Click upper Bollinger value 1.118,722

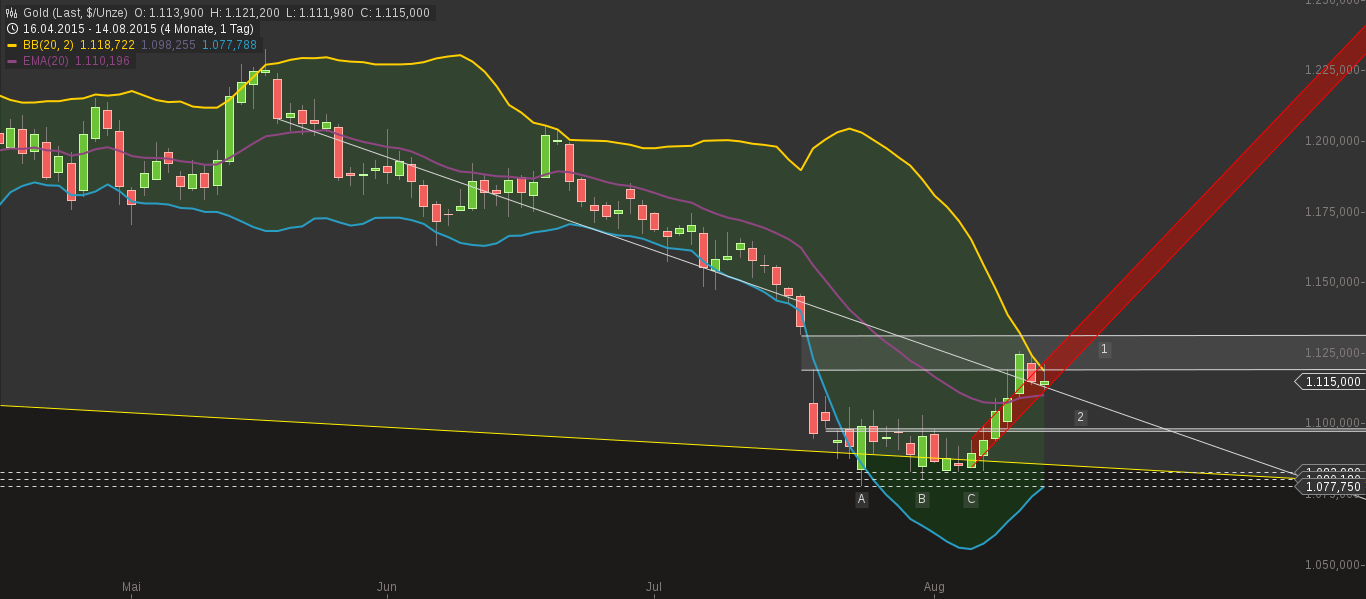[107, 45]
